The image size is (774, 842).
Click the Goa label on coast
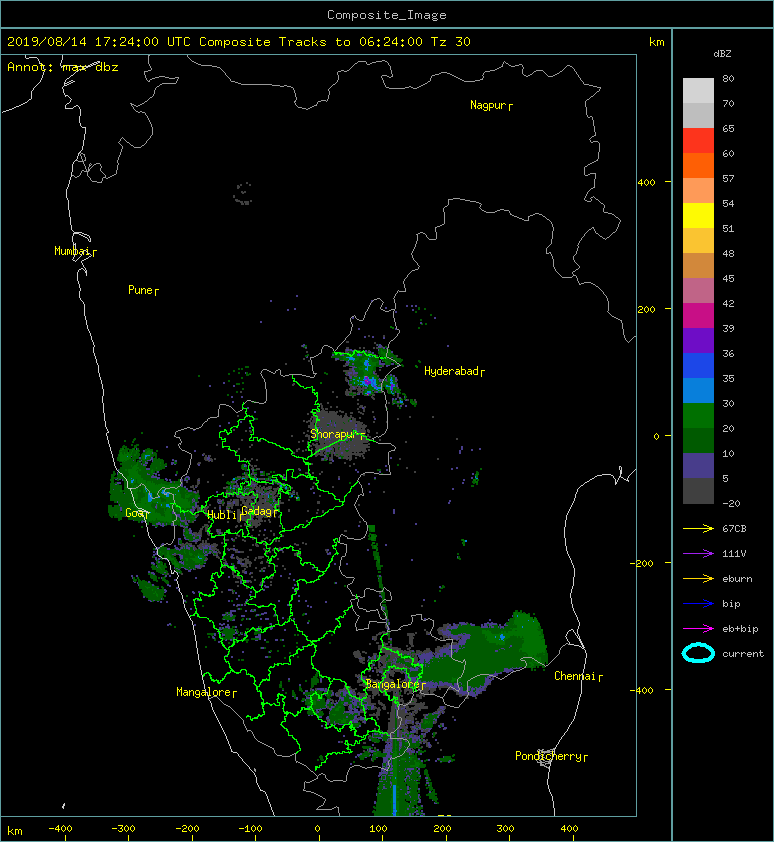click(x=134, y=513)
